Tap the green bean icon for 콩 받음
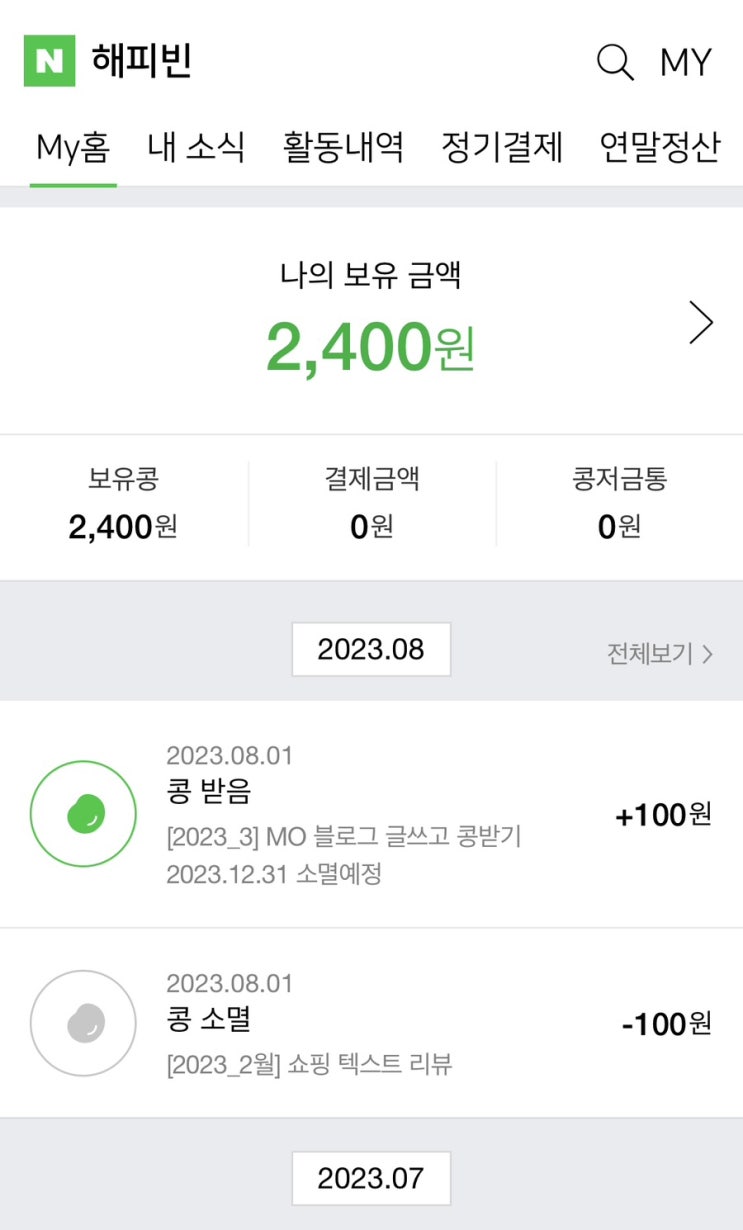The height and width of the screenshot is (1230, 743). tap(83, 812)
